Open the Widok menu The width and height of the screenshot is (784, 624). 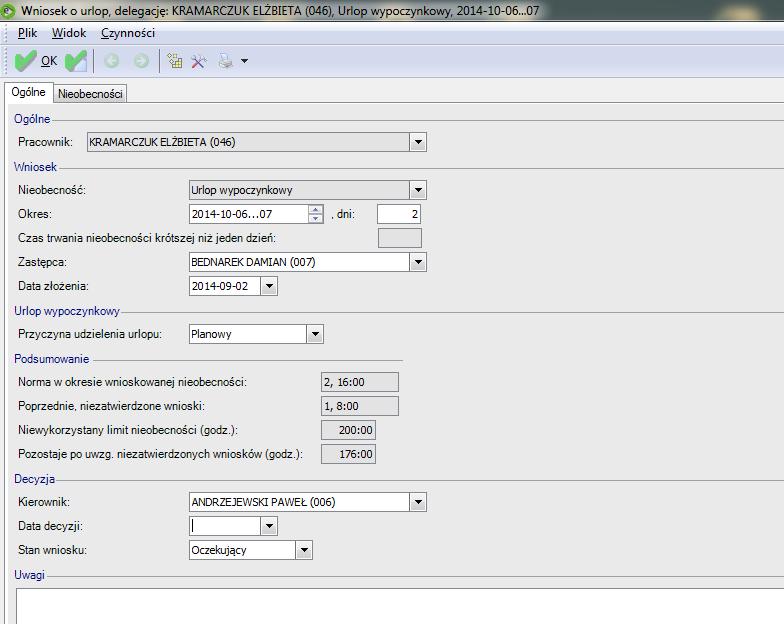[69, 33]
